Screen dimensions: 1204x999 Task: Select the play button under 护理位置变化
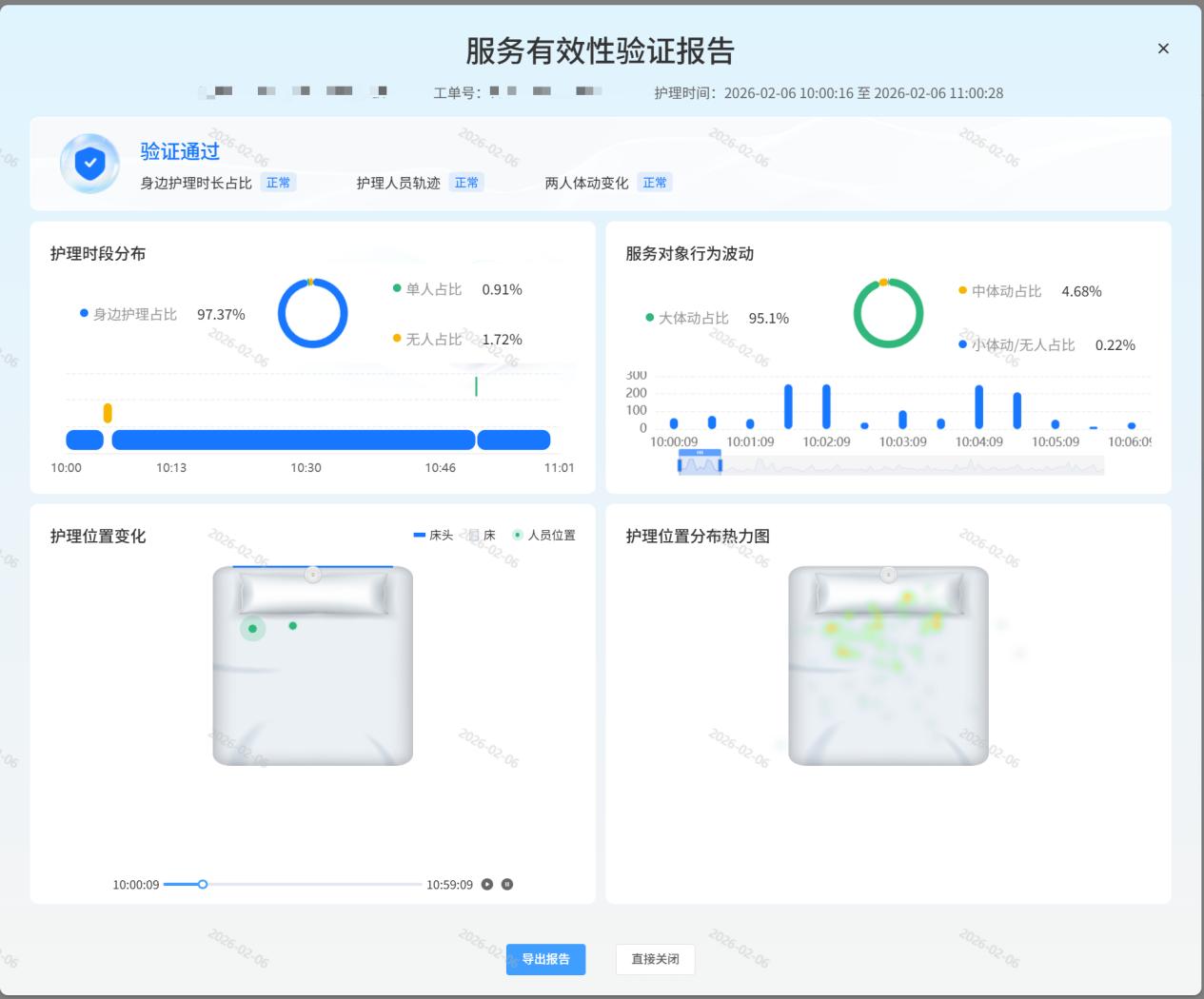[x=486, y=884]
